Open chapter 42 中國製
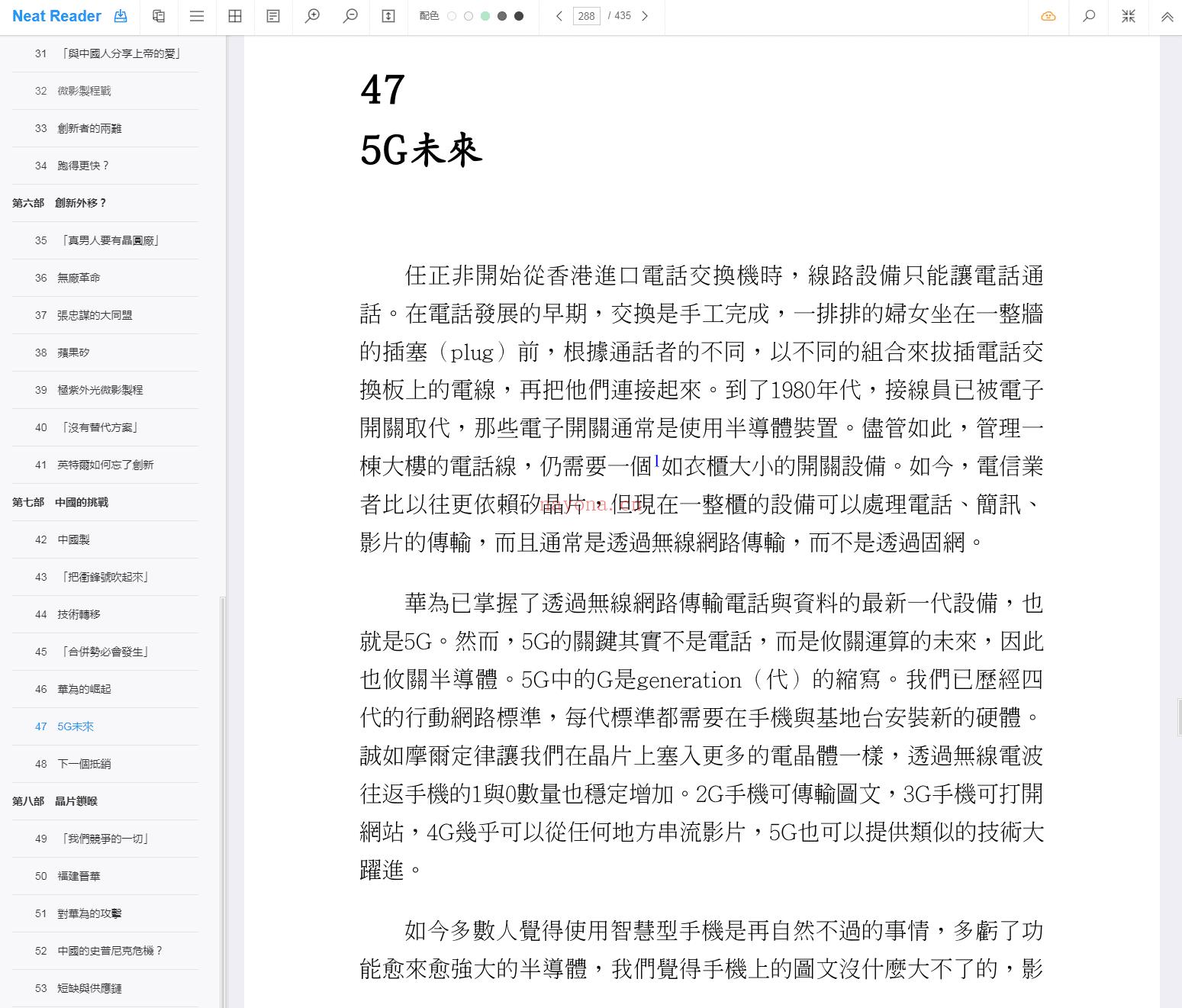Screen dimensions: 1182x1008 (105, 539)
